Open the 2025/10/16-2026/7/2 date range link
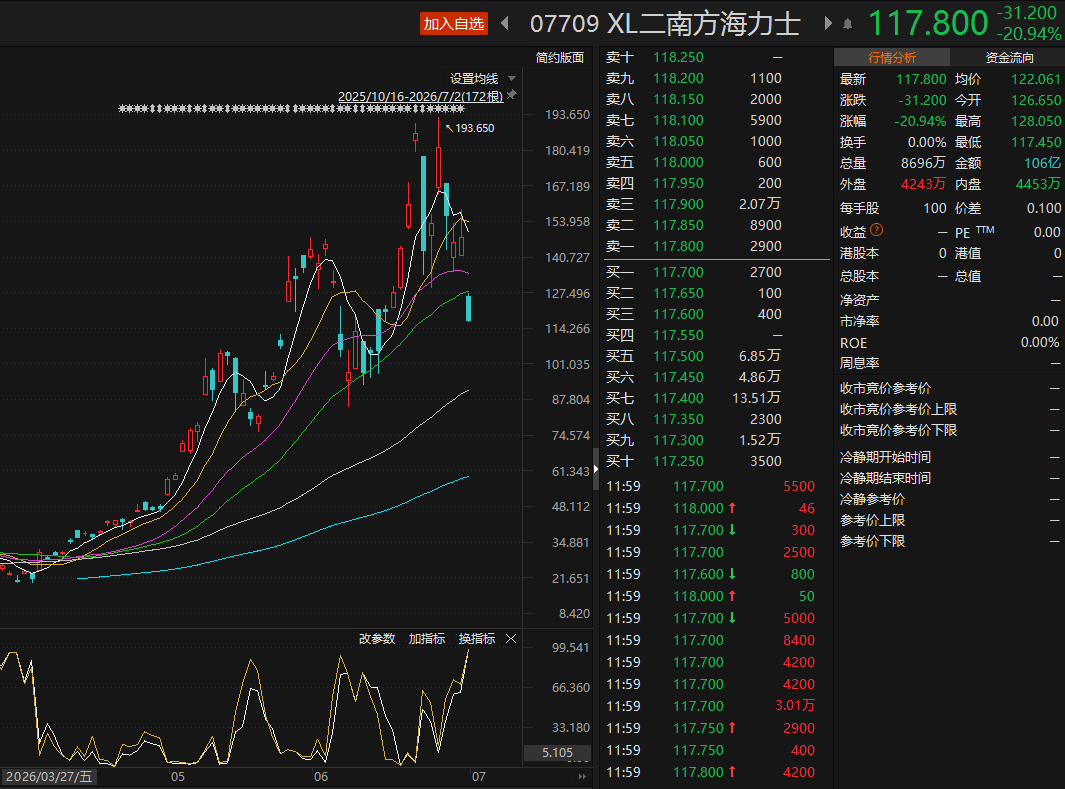1065x789 pixels. coord(420,96)
